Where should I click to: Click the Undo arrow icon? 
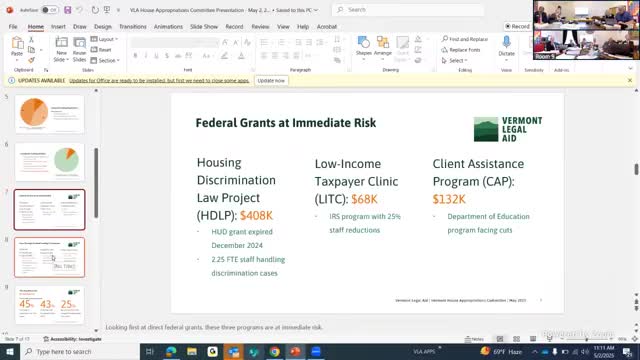tap(80, 10)
